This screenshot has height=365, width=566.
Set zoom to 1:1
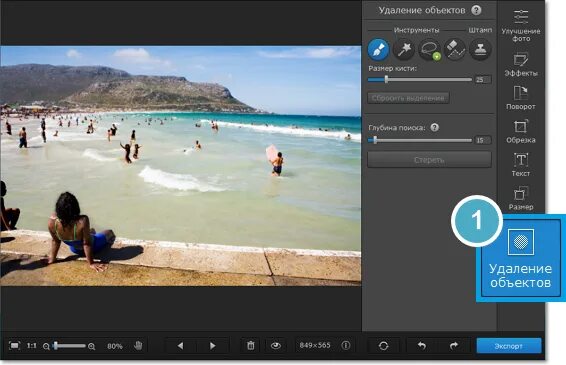click(32, 346)
